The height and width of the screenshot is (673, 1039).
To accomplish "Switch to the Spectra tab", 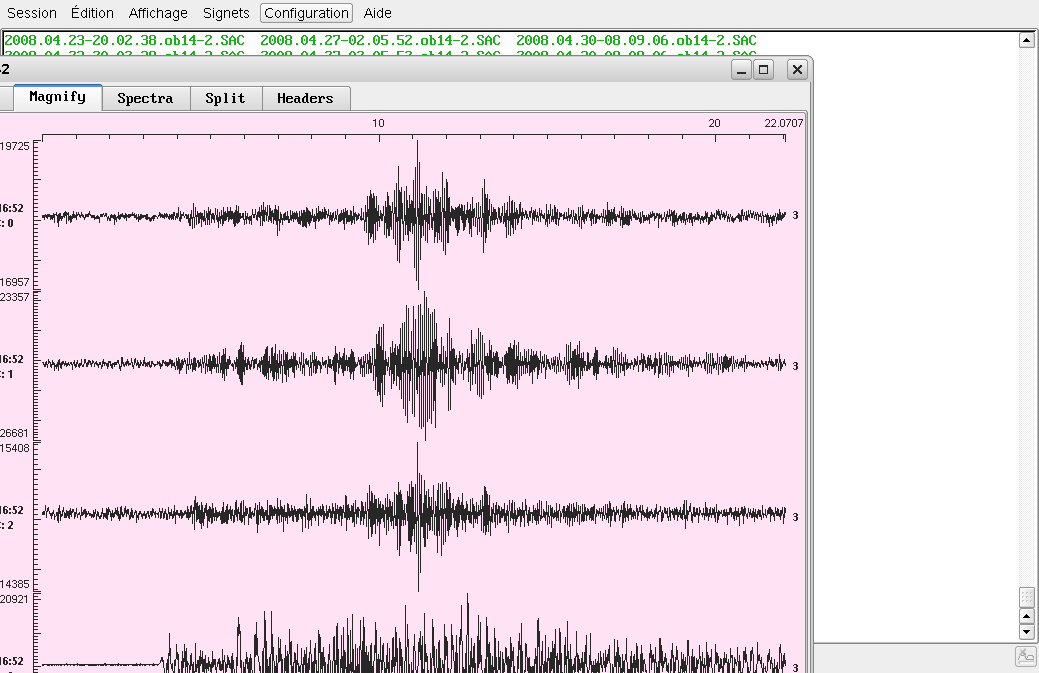I will pyautogui.click(x=145, y=98).
